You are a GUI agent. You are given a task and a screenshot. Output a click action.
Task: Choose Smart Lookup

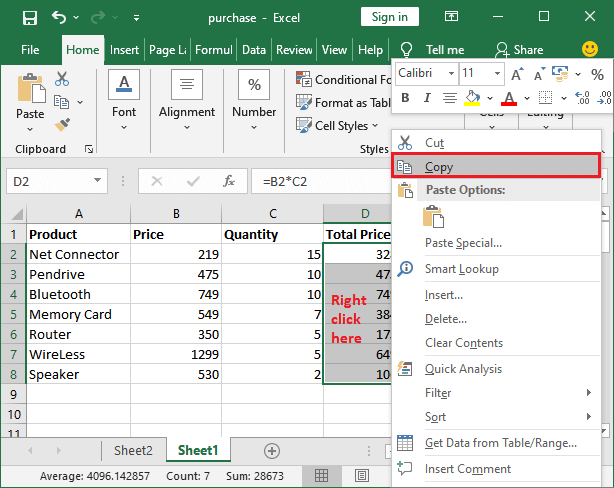496,269
